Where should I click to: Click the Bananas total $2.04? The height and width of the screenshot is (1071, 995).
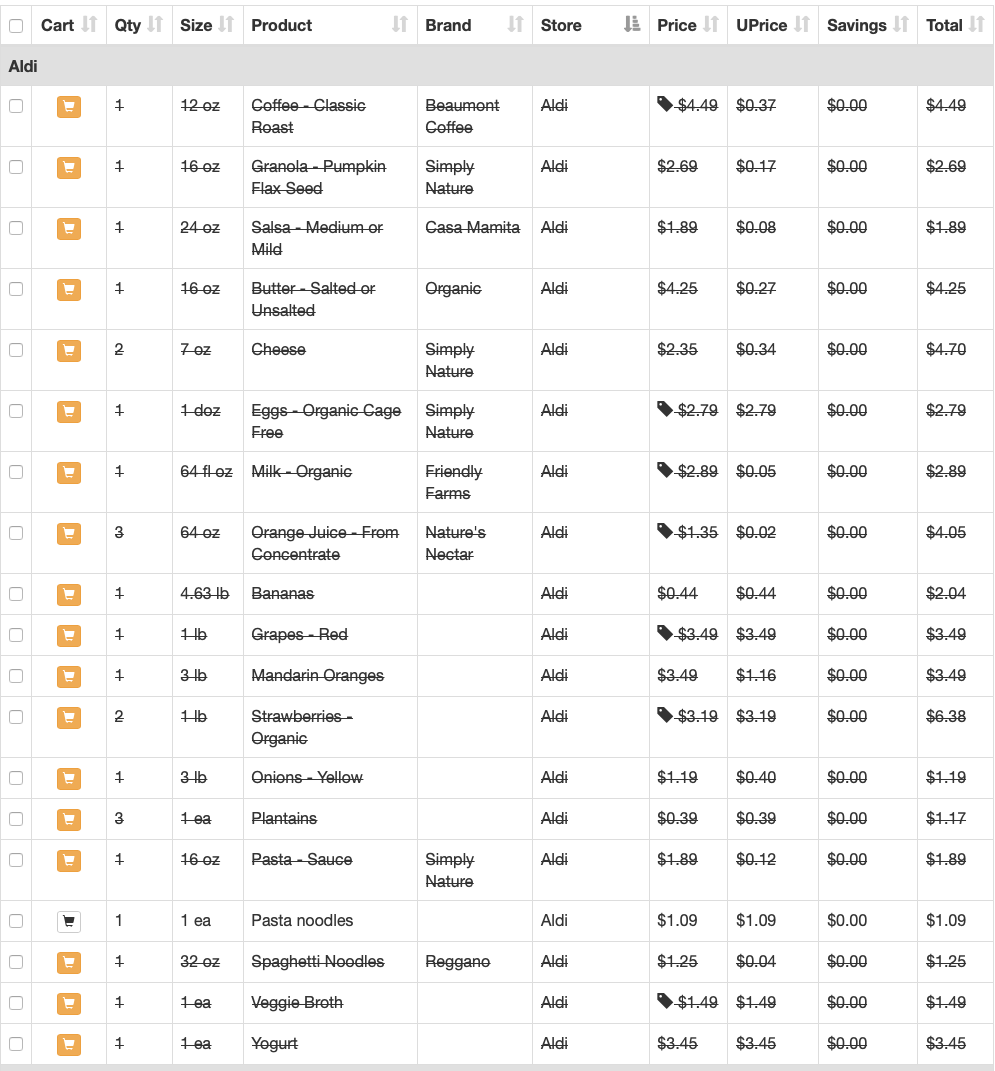tap(946, 594)
